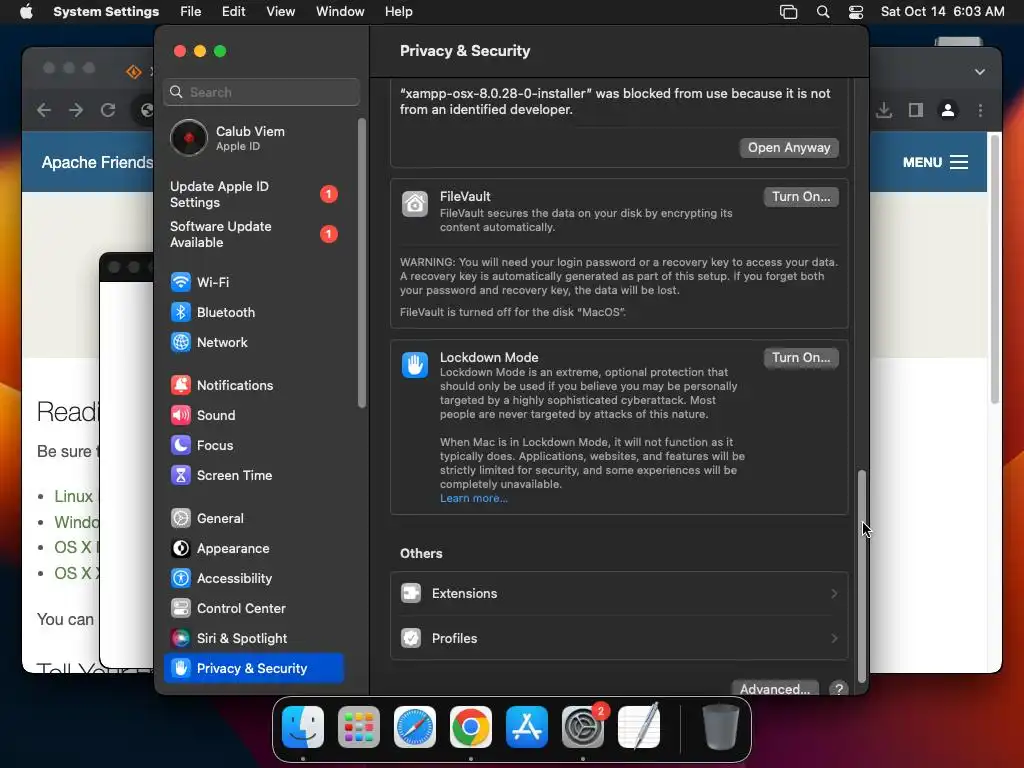Click the settings pane scrollbar thumb
Image resolution: width=1024 pixels, height=768 pixels.
[861, 575]
